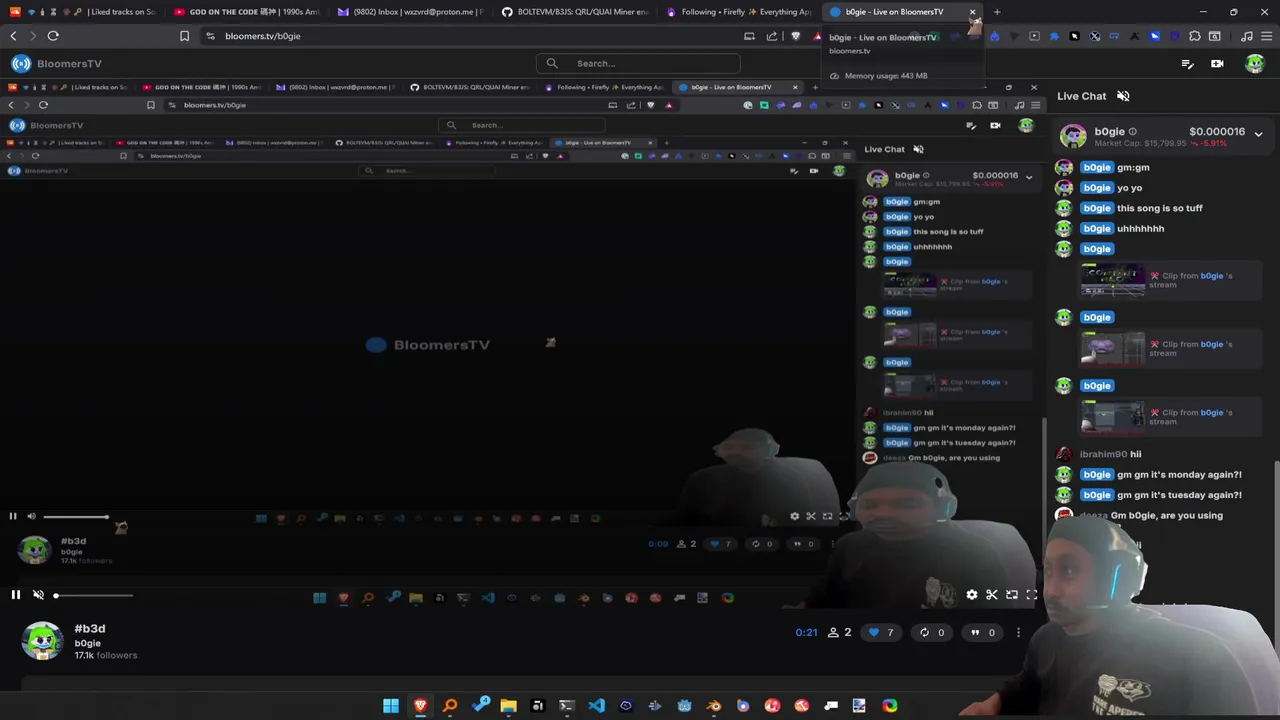
Task: Open the browser extensions puzzle icon
Action: click(1195, 36)
